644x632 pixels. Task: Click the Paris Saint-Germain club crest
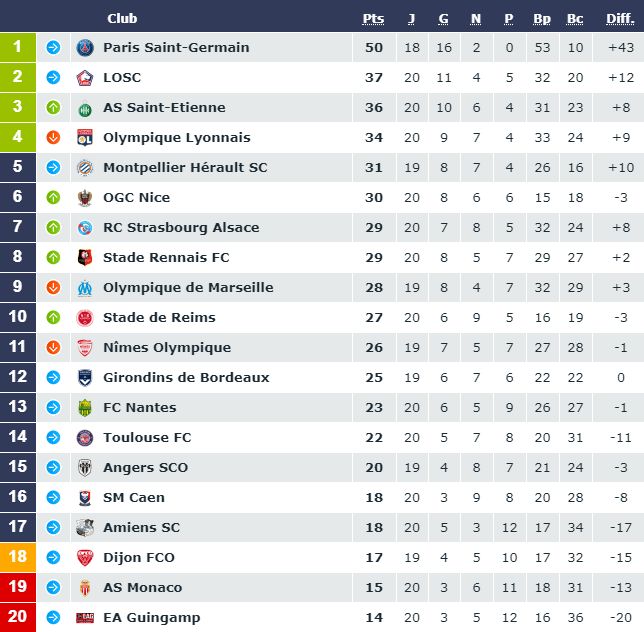pos(85,48)
